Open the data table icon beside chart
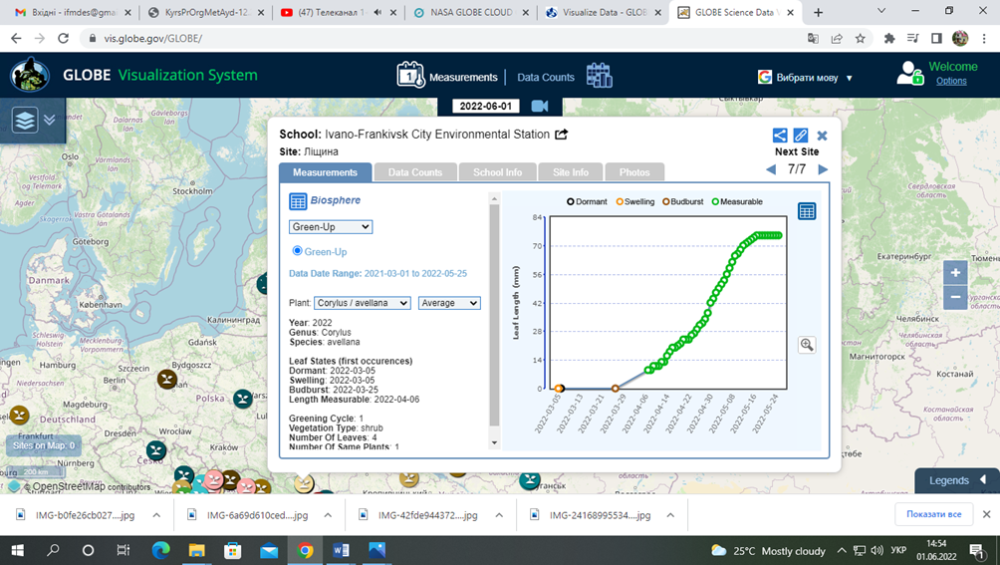This screenshot has height=565, width=1000. [x=807, y=211]
